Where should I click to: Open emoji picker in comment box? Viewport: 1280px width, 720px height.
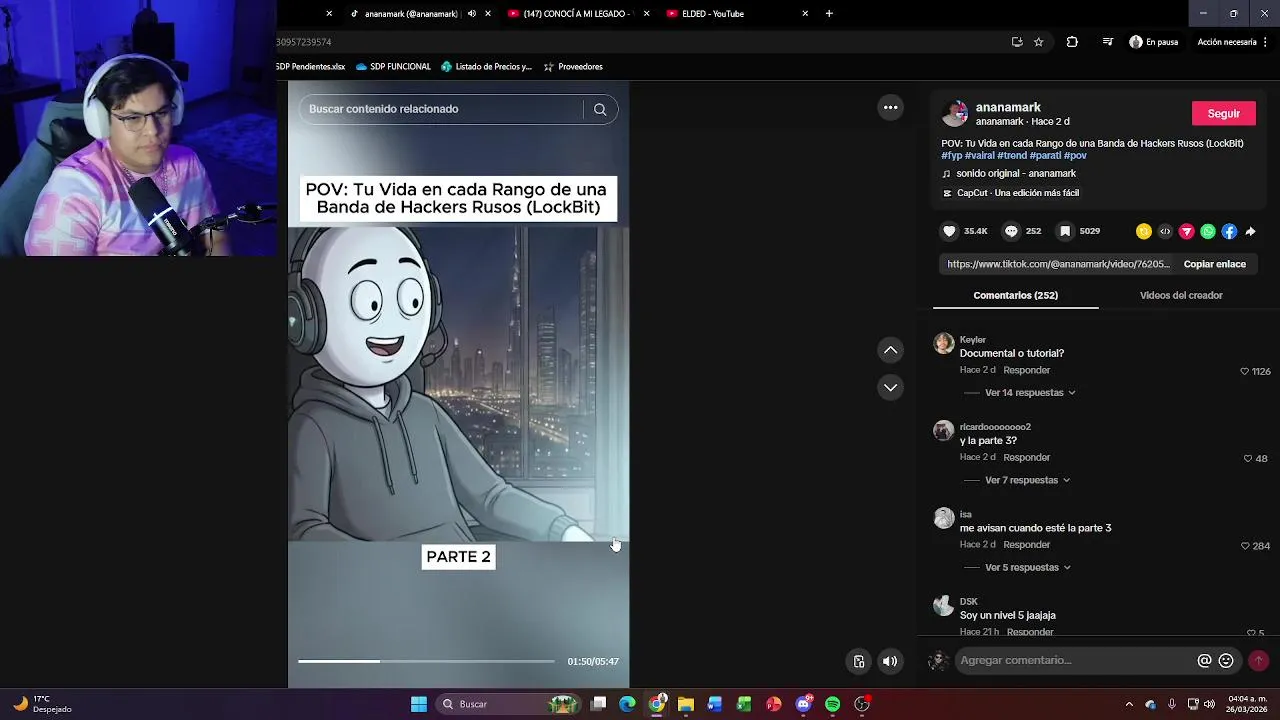point(1226,660)
